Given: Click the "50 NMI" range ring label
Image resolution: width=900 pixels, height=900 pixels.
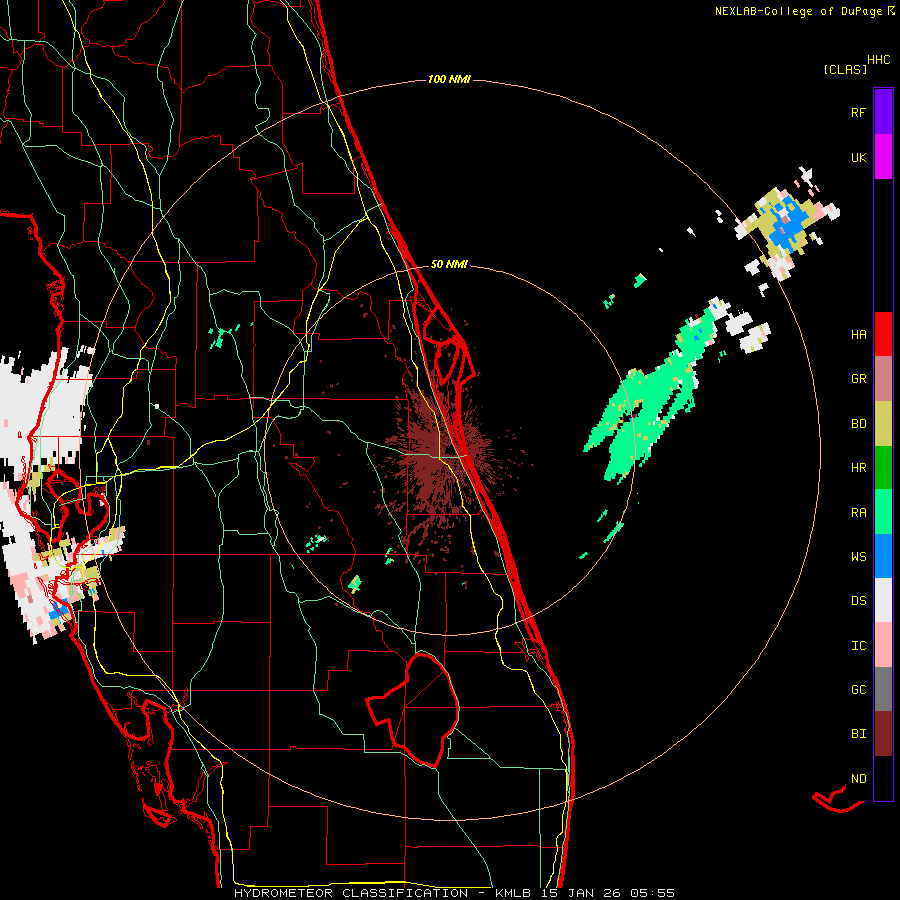Looking at the screenshot, I should (449, 264).
